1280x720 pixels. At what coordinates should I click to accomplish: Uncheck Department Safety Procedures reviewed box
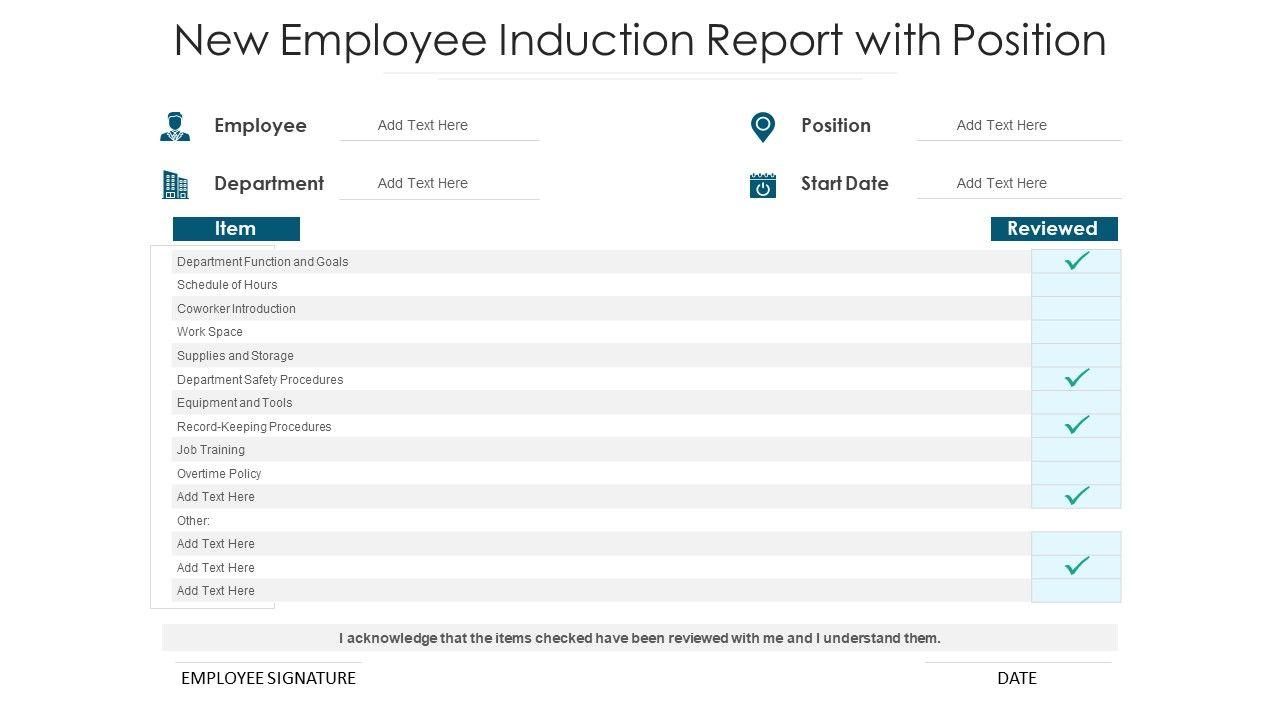pyautogui.click(x=1076, y=379)
